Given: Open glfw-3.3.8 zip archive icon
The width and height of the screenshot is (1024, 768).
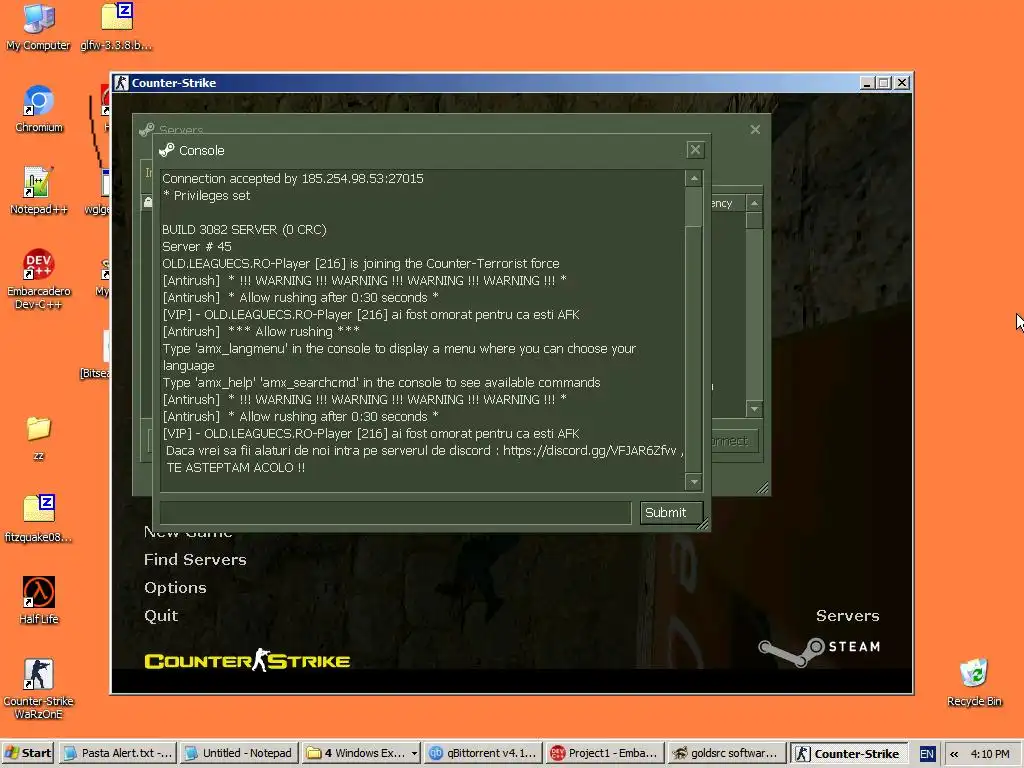Looking at the screenshot, I should pos(116,27).
